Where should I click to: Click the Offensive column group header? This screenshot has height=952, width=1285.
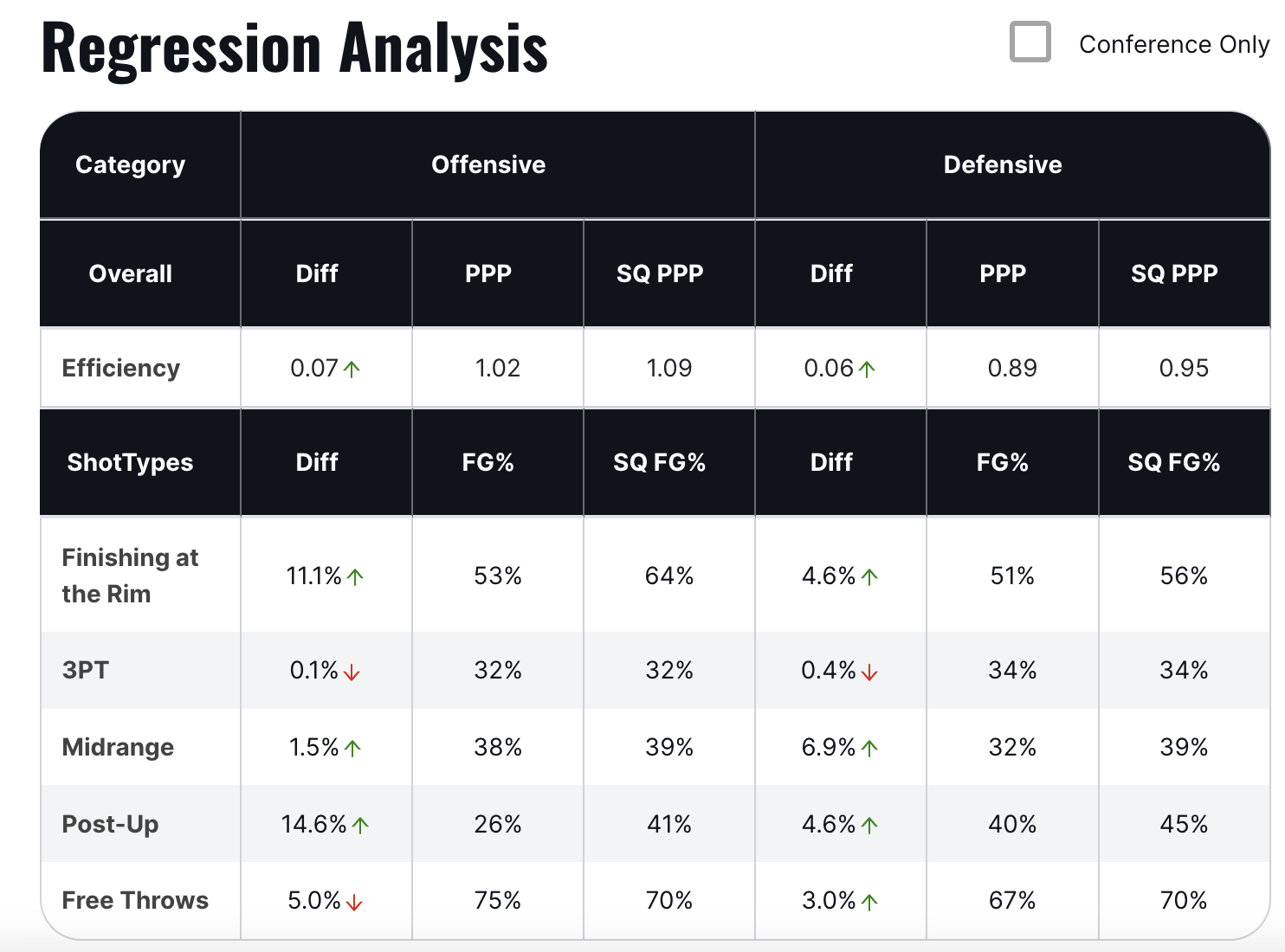(488, 164)
